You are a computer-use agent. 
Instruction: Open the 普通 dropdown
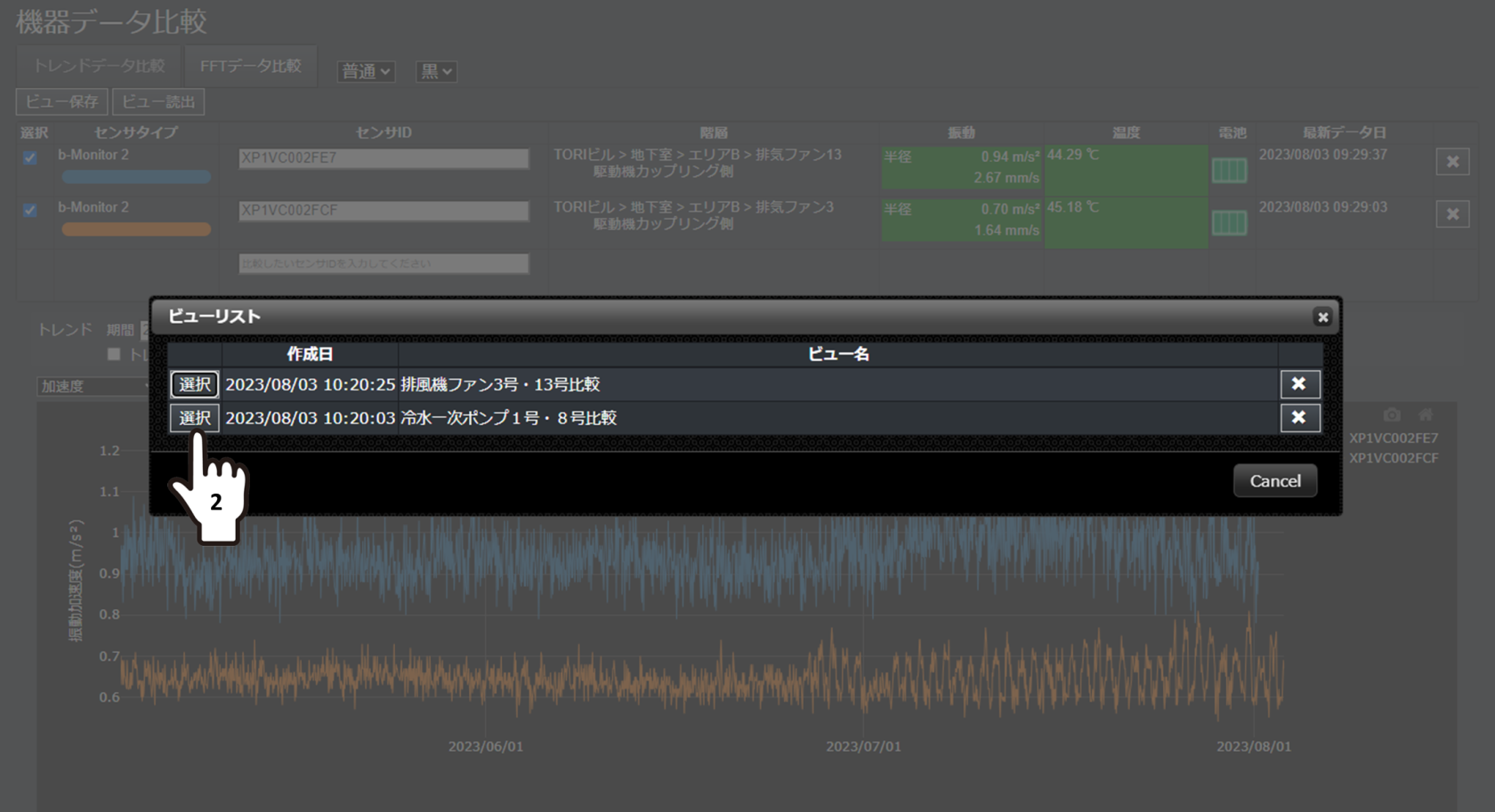tap(366, 71)
